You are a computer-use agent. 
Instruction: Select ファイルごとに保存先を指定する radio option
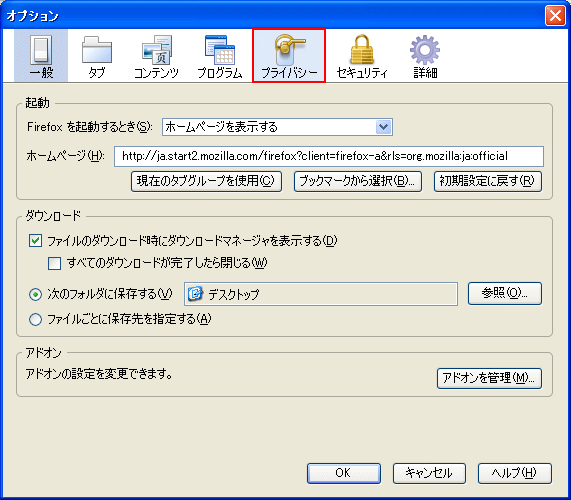tap(35, 319)
